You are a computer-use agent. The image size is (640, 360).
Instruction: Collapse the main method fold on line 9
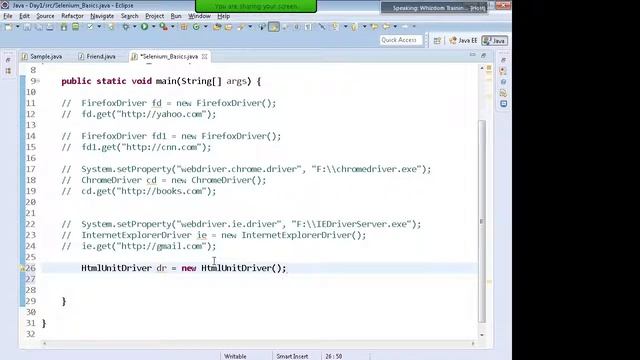pos(38,81)
